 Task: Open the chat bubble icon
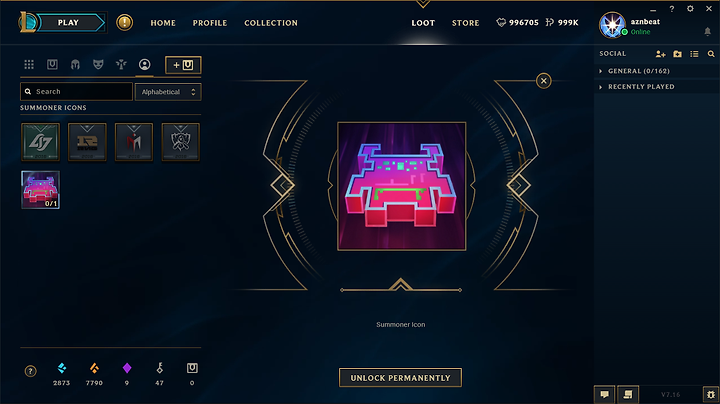pyautogui.click(x=605, y=394)
